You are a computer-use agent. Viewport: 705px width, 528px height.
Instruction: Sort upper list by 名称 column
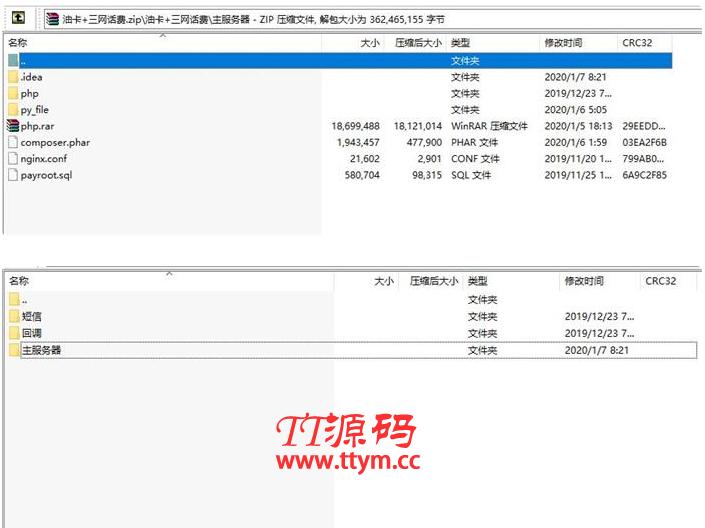tap(18, 43)
